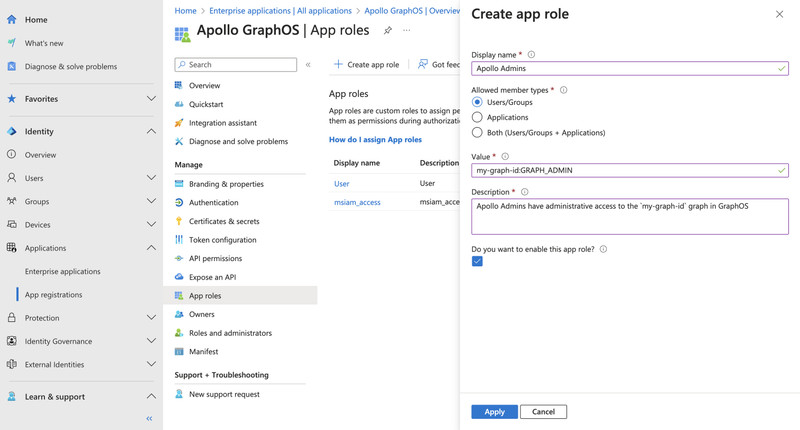Select Users/Groups member type
This screenshot has width=800, height=430.
click(477, 102)
